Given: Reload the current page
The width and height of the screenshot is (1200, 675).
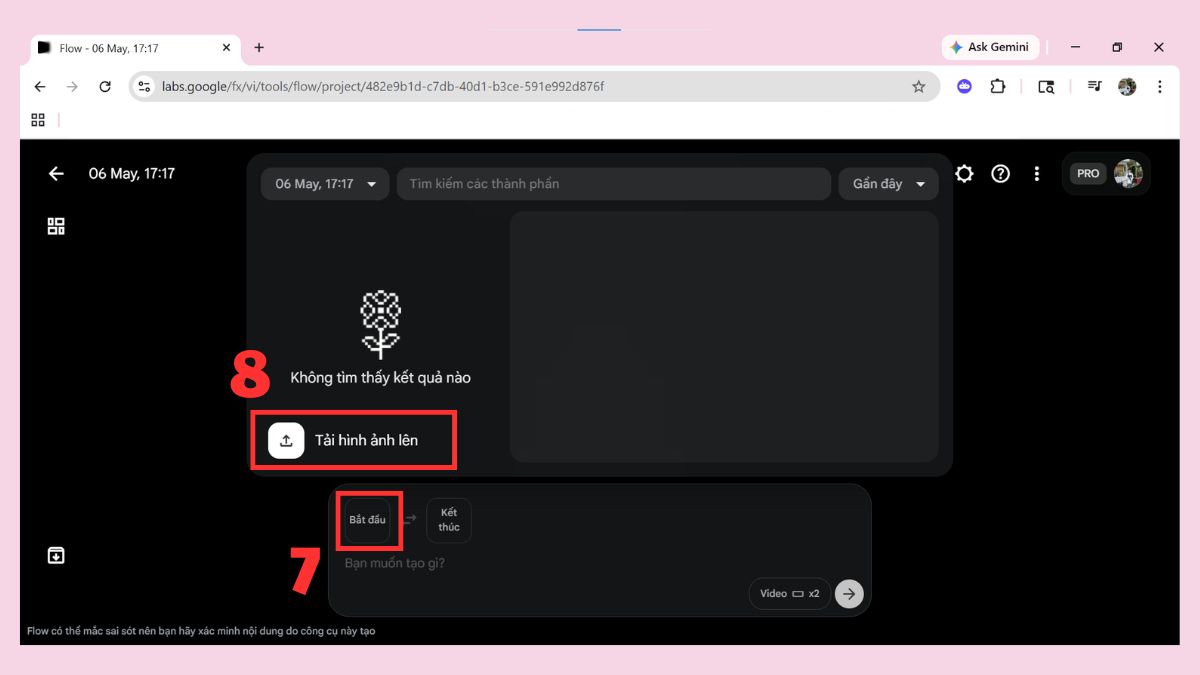Looking at the screenshot, I should 105,87.
